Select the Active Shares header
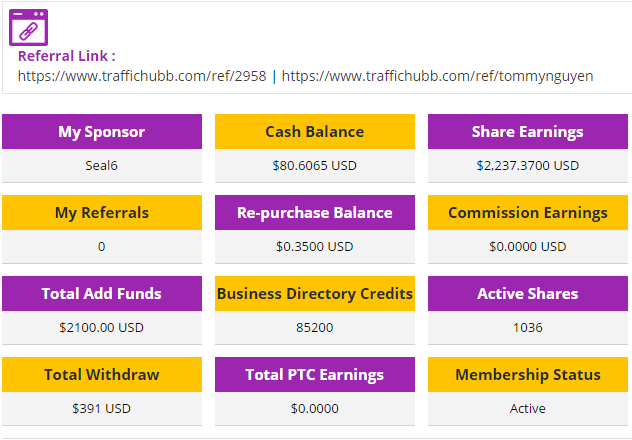Viewport: 632px width, 440px height. 527,294
